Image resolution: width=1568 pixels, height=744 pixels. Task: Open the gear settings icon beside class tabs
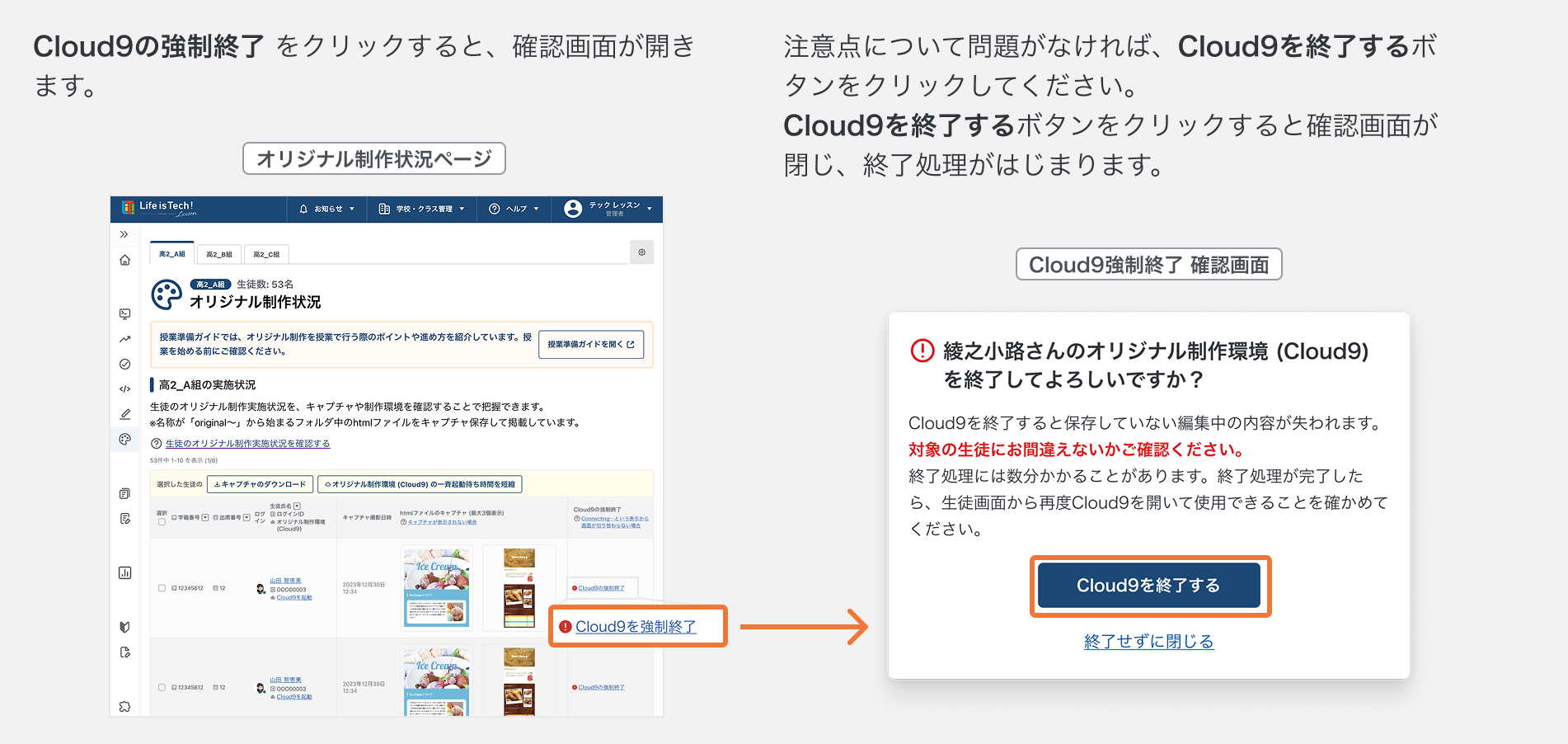pyautogui.click(x=641, y=252)
